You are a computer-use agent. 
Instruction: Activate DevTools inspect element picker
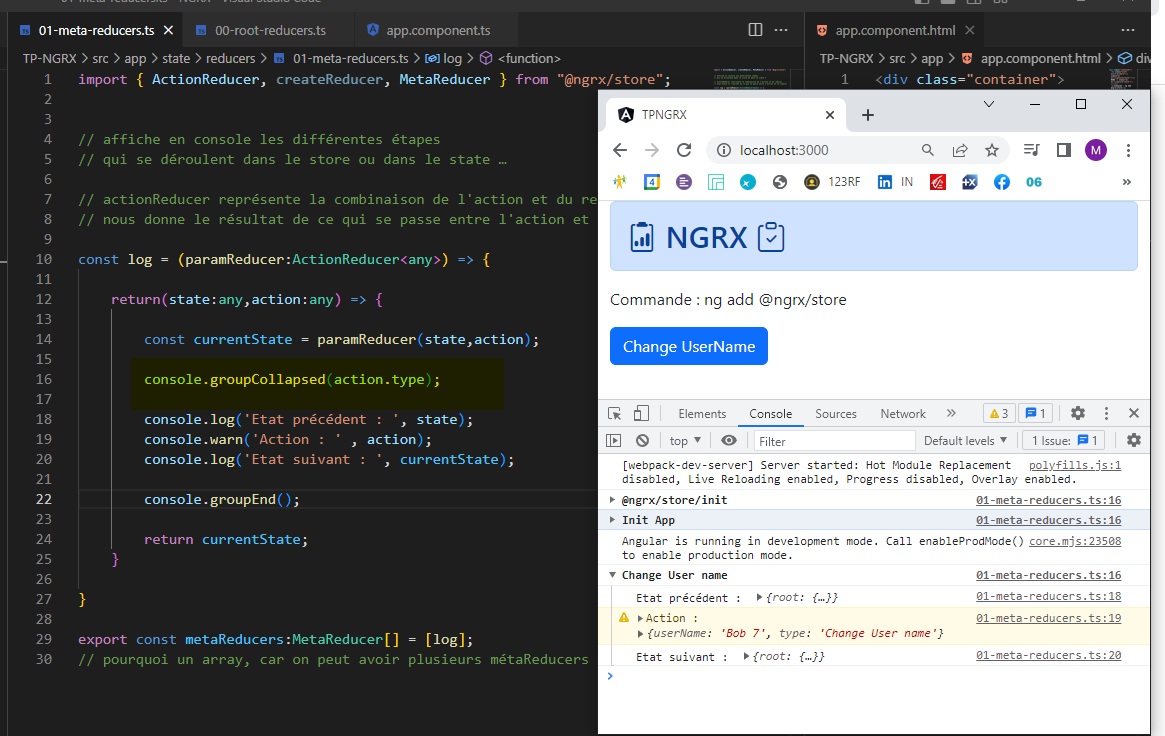click(614, 414)
